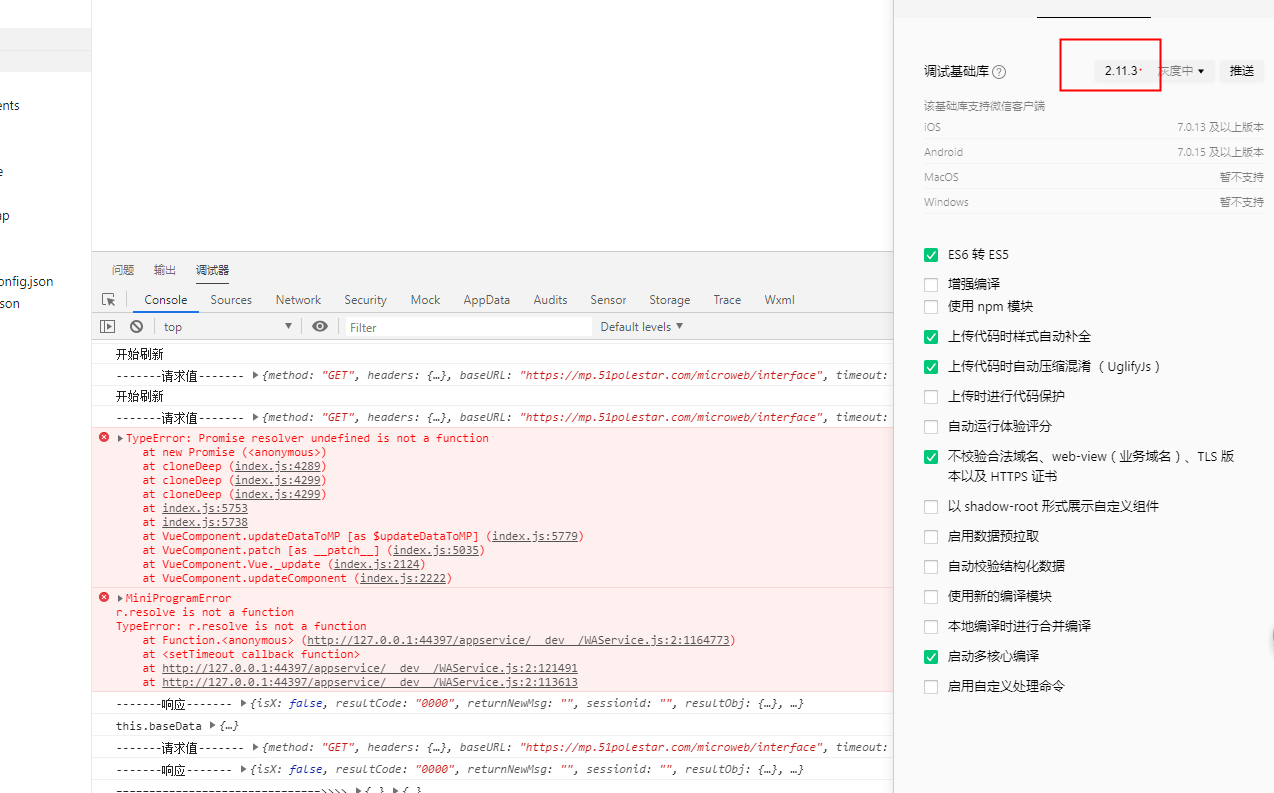Open the AppData tab
Viewport: 1274px width, 793px height.
click(486, 300)
